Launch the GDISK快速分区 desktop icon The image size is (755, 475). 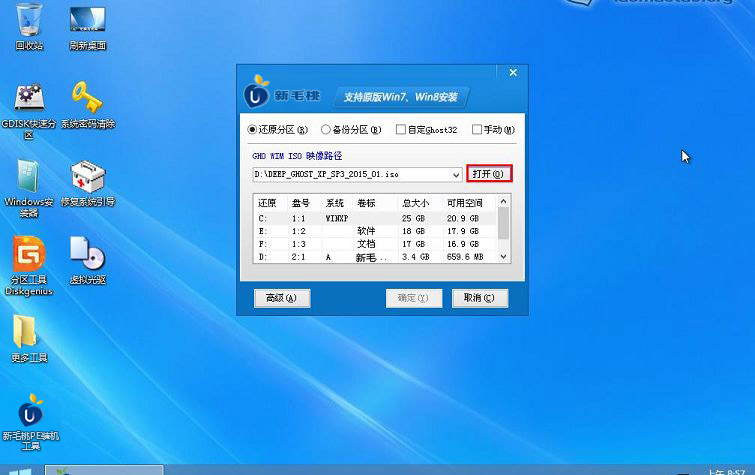29,111
